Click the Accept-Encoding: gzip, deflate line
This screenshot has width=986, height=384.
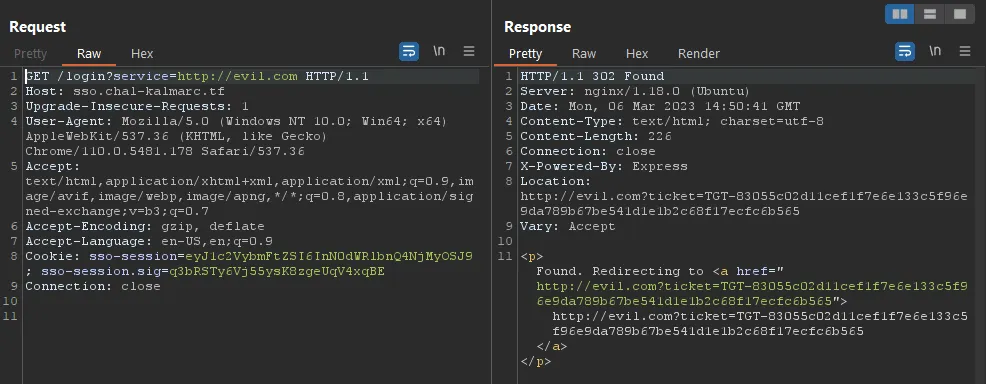[145, 226]
